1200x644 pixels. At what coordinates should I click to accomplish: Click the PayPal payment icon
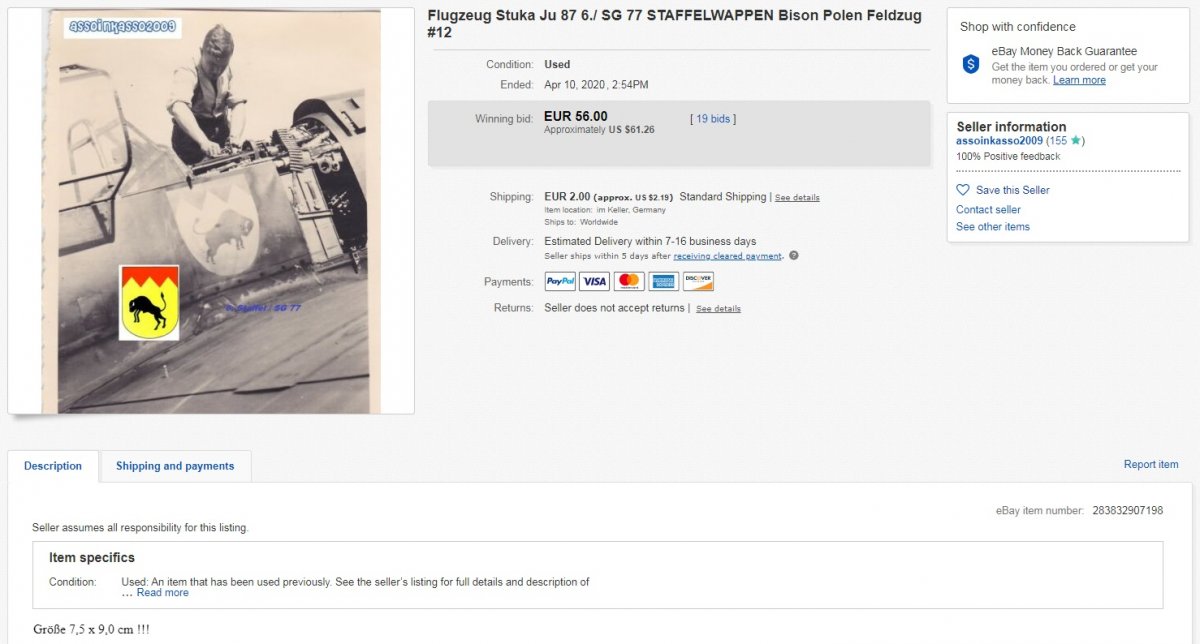(x=560, y=282)
